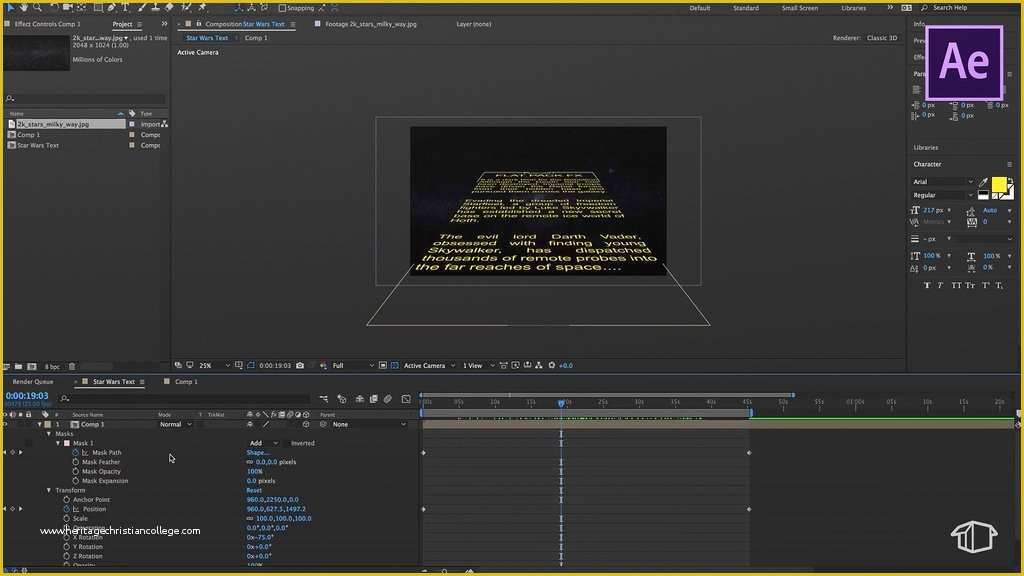This screenshot has width=1024, height=576.
Task: Toggle Anchor Point stopwatch
Action: pyautogui.click(x=67, y=500)
